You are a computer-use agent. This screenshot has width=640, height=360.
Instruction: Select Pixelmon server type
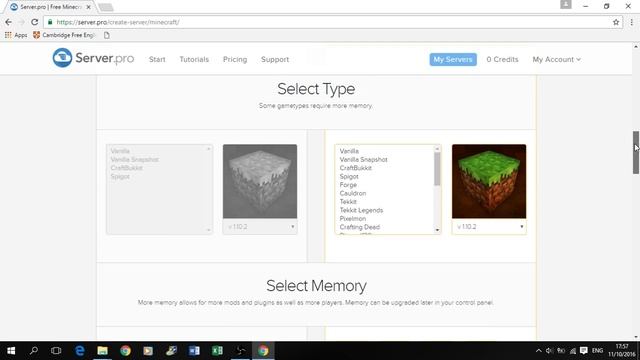353,219
